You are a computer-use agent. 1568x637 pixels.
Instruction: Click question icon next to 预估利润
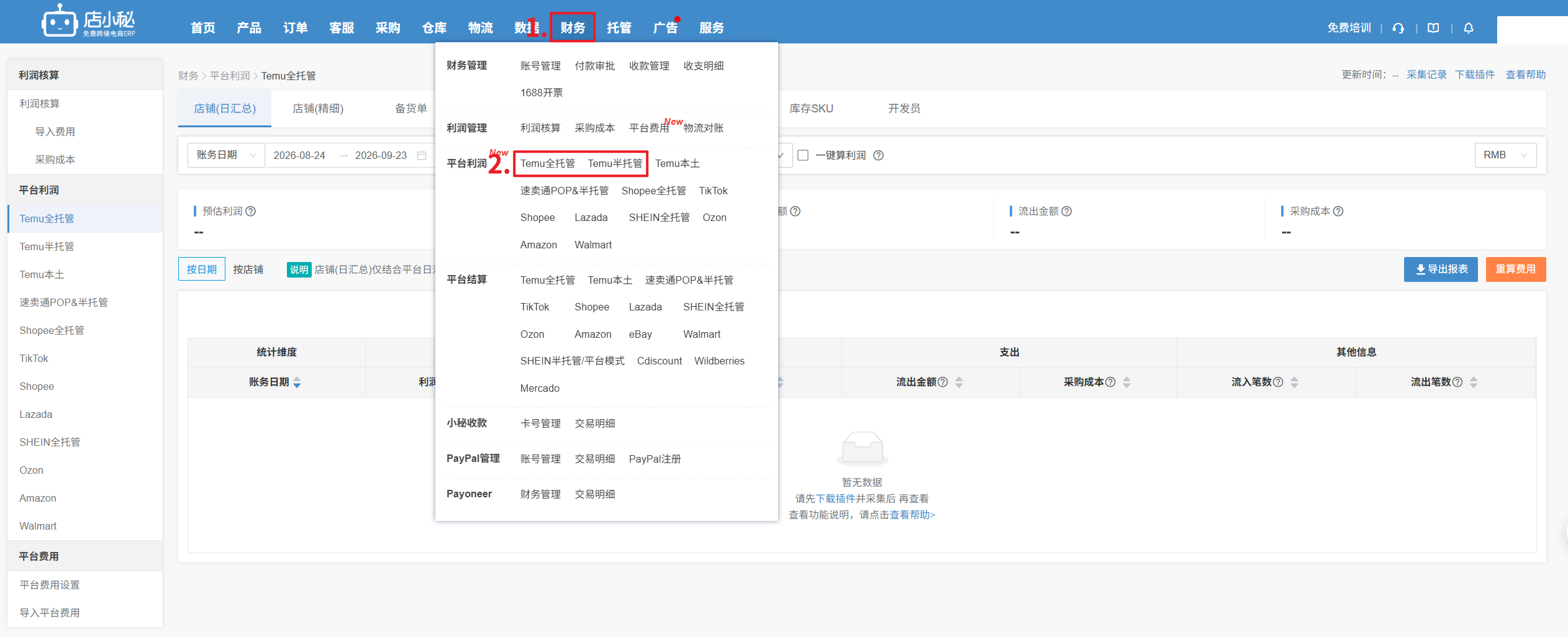coord(251,211)
